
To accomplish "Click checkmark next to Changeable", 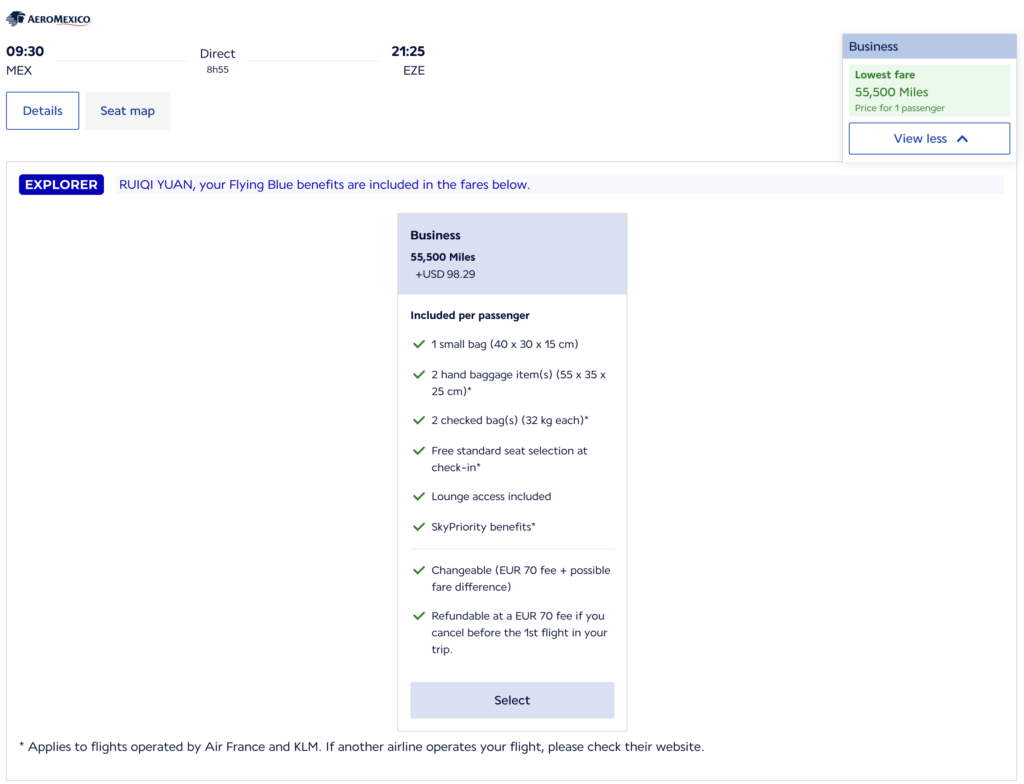I will 419,570.
